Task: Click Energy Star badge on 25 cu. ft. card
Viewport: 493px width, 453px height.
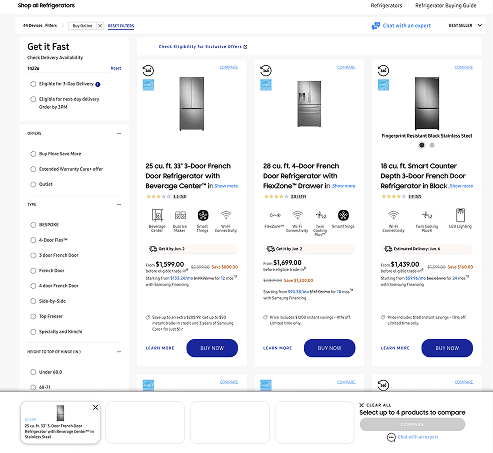Action: tap(148, 85)
